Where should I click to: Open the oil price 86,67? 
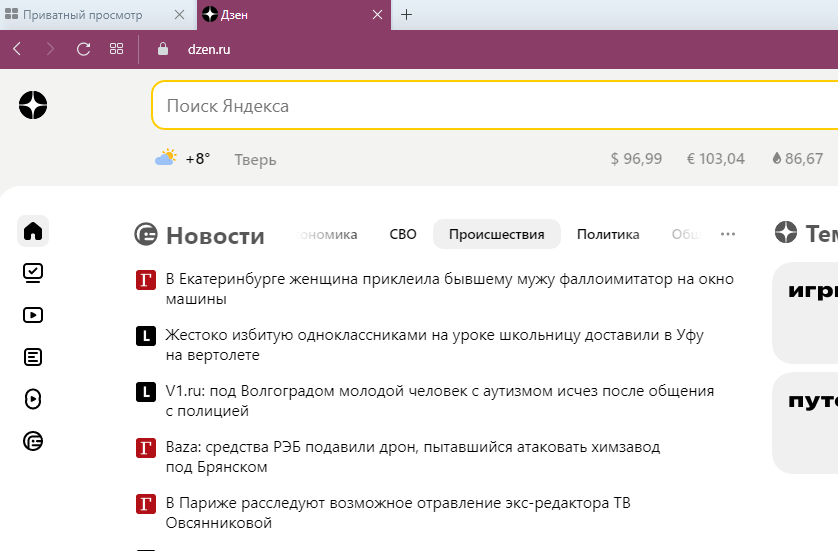click(797, 159)
